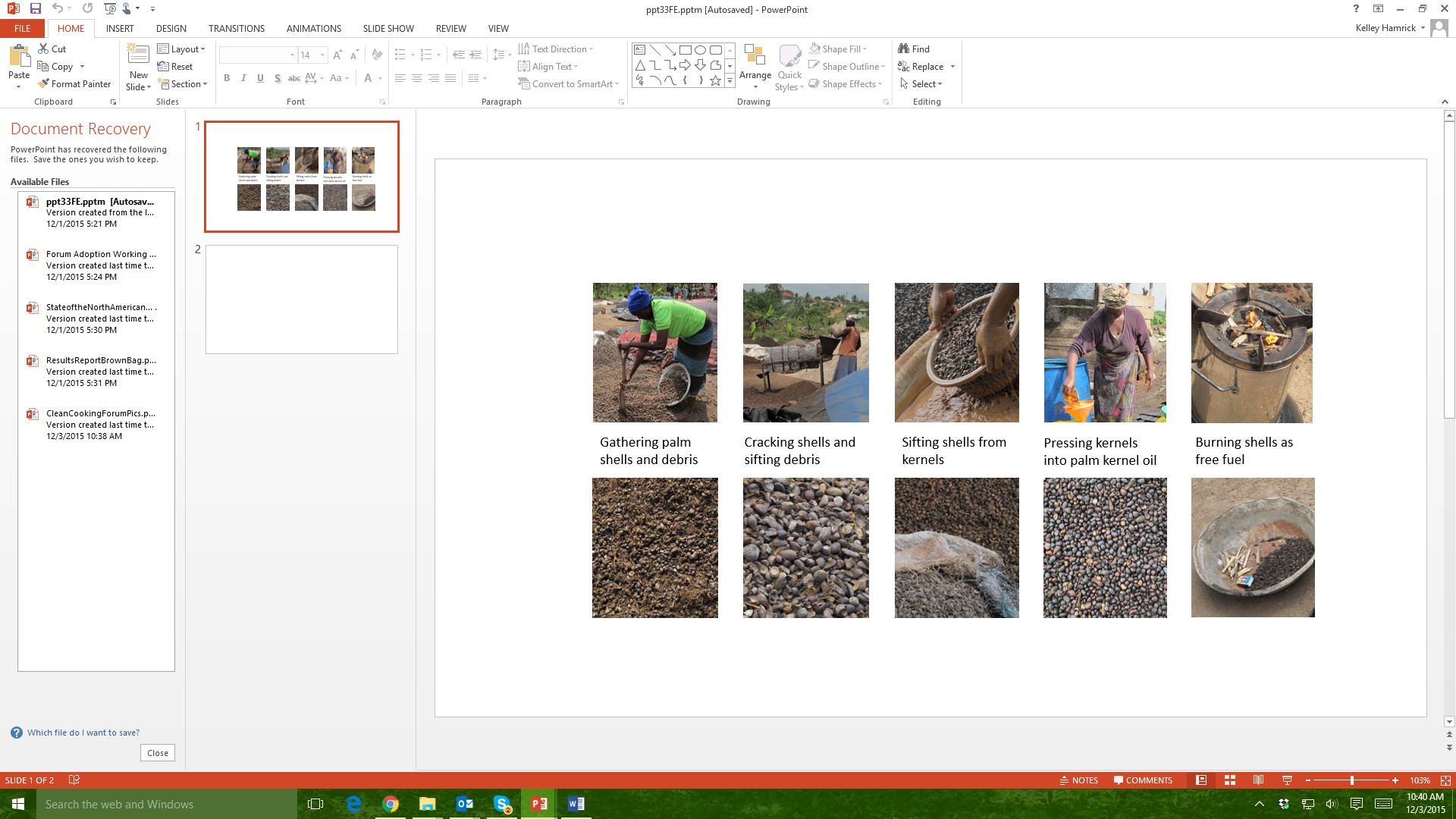Toggle Italic formatting
The height and width of the screenshot is (819, 1456).
243,78
